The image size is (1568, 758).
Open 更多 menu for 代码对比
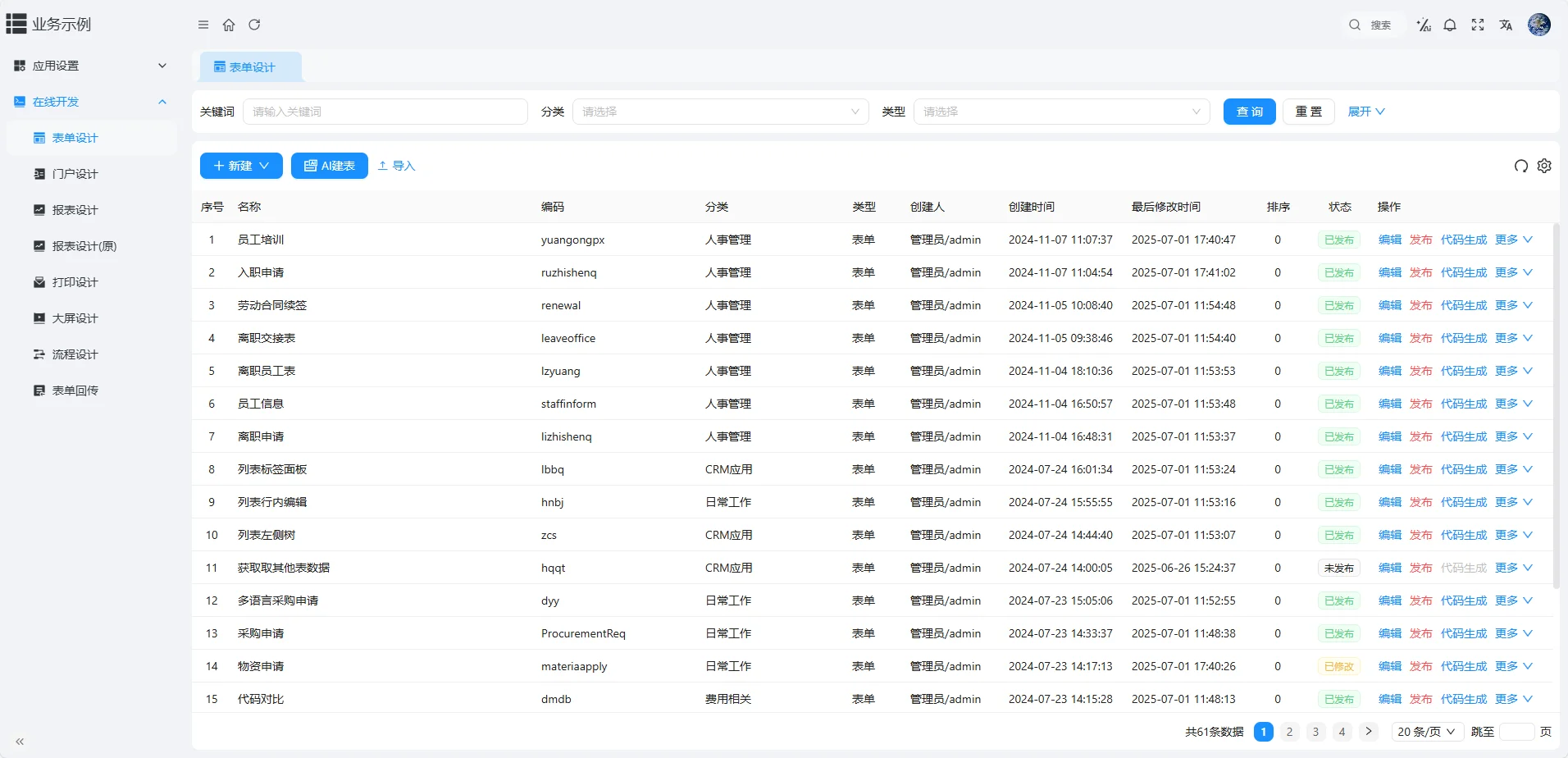pyautogui.click(x=1514, y=699)
